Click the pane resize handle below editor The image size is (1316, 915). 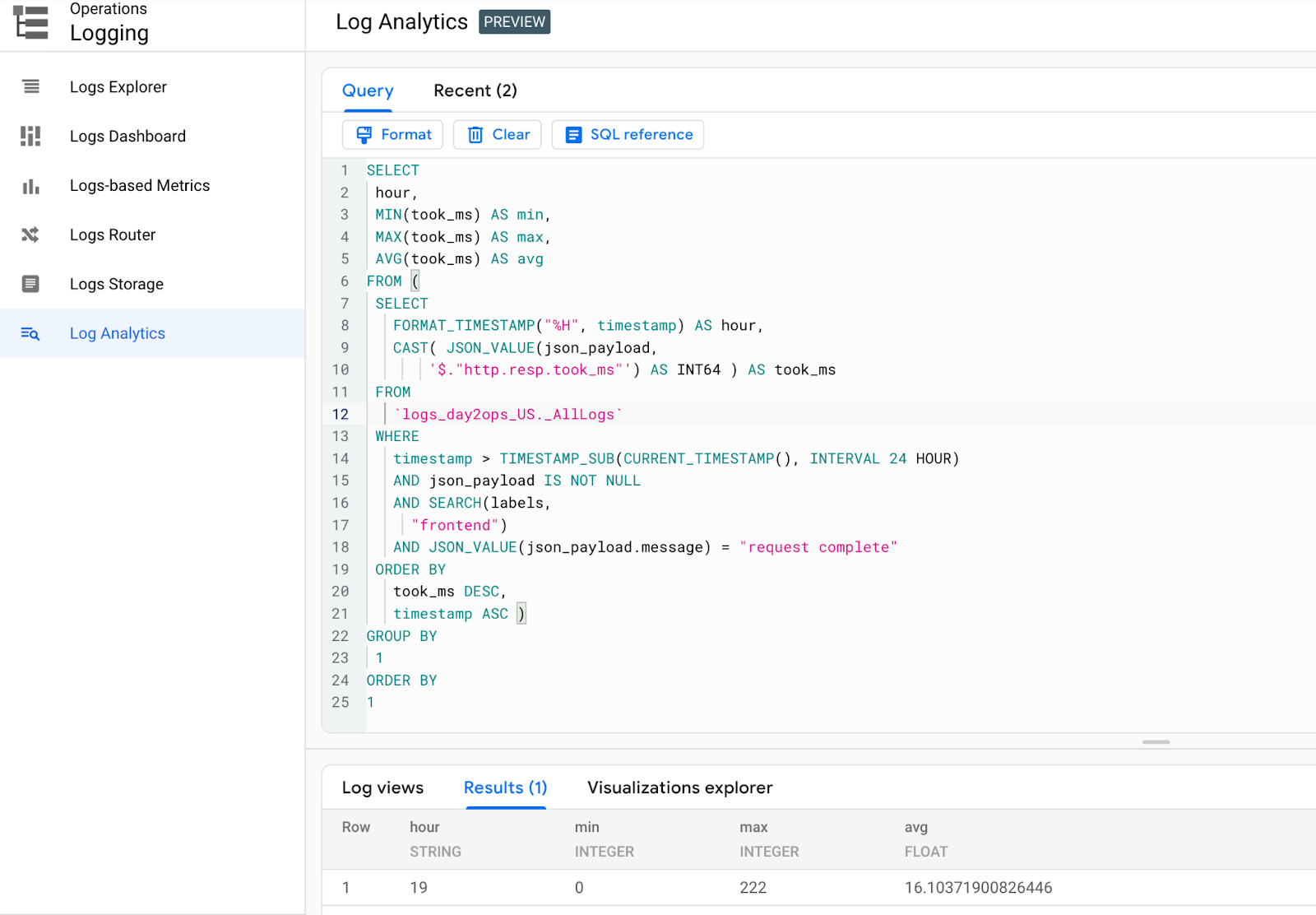tap(1156, 741)
